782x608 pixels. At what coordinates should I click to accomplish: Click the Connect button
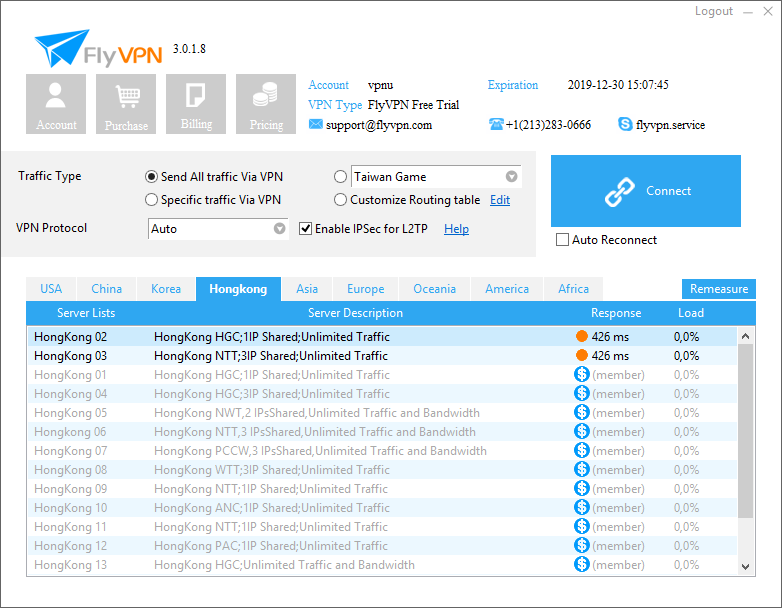click(x=645, y=191)
